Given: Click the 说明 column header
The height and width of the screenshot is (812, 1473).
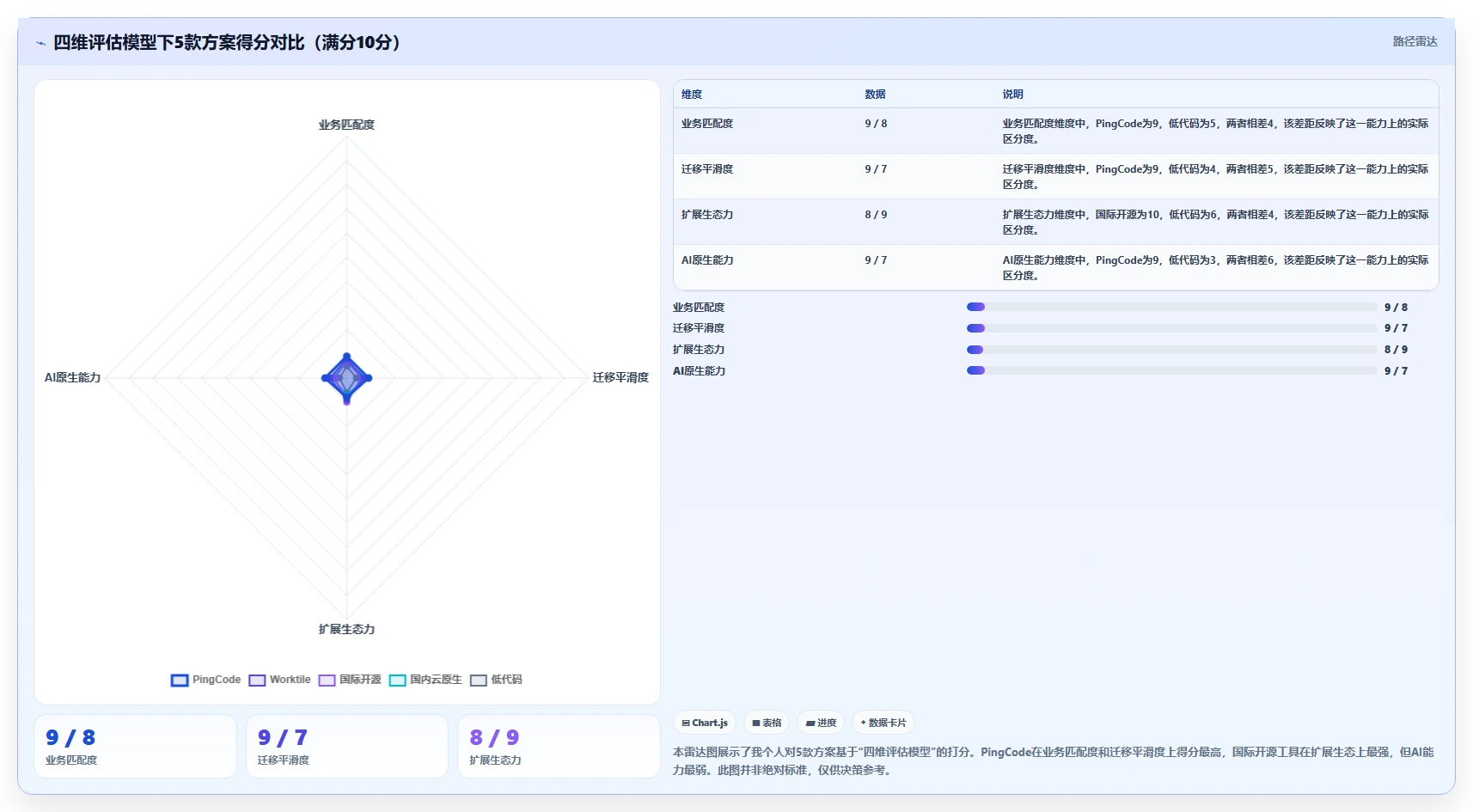Looking at the screenshot, I should pyautogui.click(x=1012, y=95).
